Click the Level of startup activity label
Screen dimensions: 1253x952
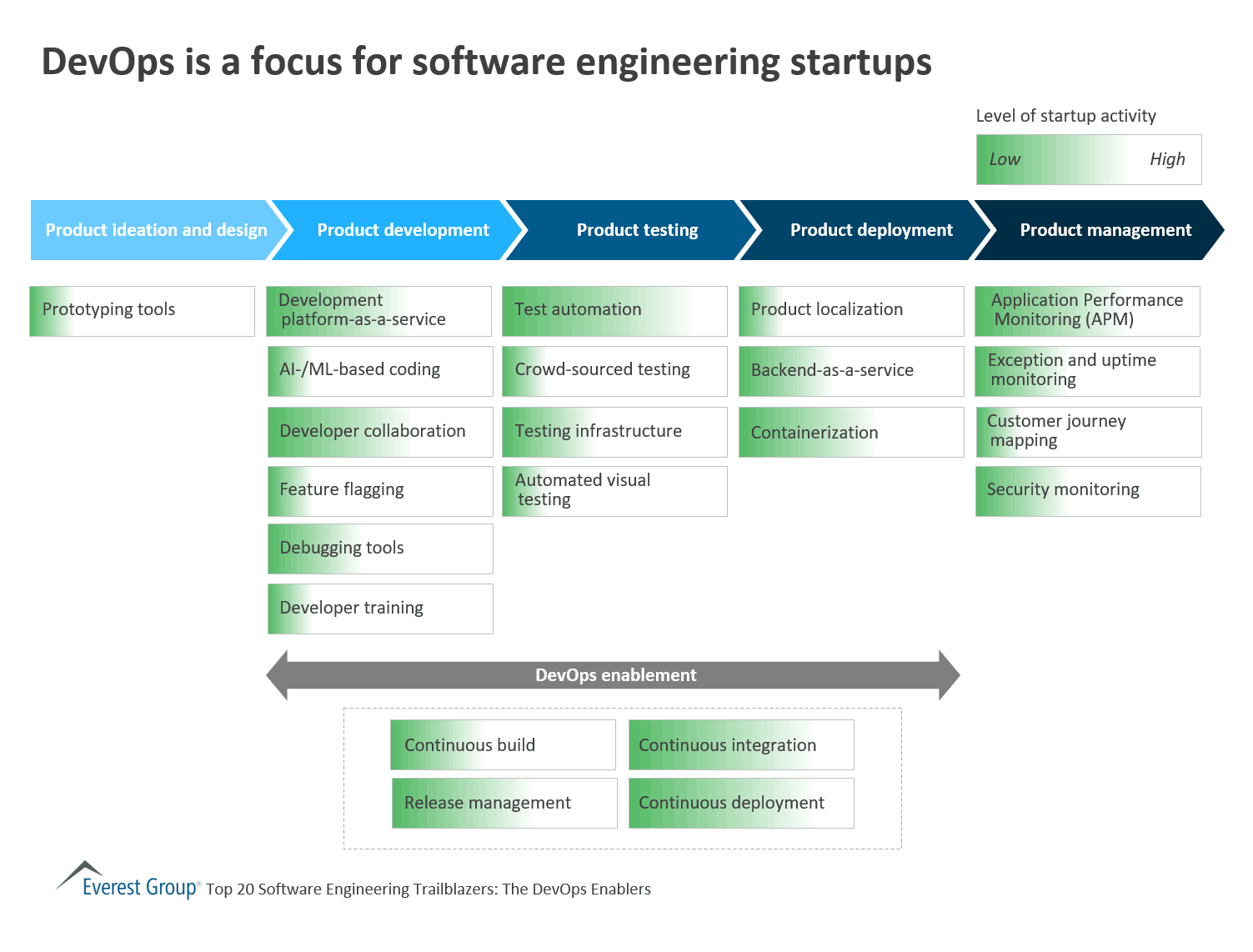point(1066,116)
